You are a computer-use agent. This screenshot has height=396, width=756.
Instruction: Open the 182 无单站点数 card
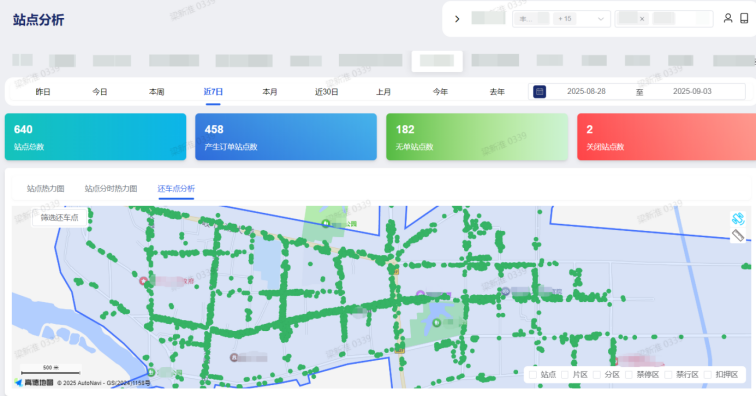click(x=477, y=137)
